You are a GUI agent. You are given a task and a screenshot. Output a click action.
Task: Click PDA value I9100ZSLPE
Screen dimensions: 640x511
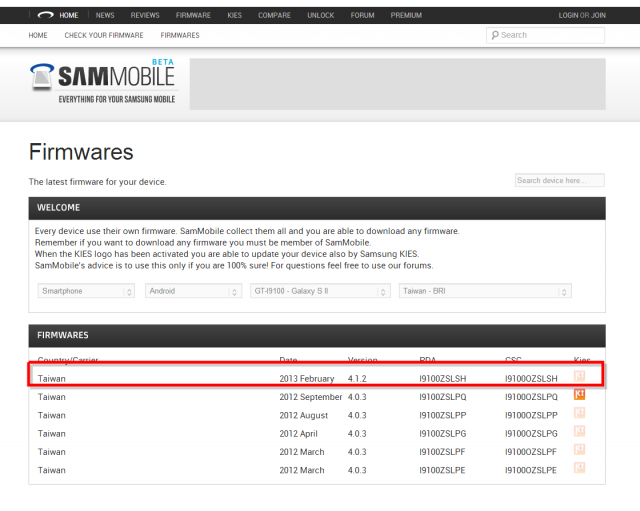[442, 471]
